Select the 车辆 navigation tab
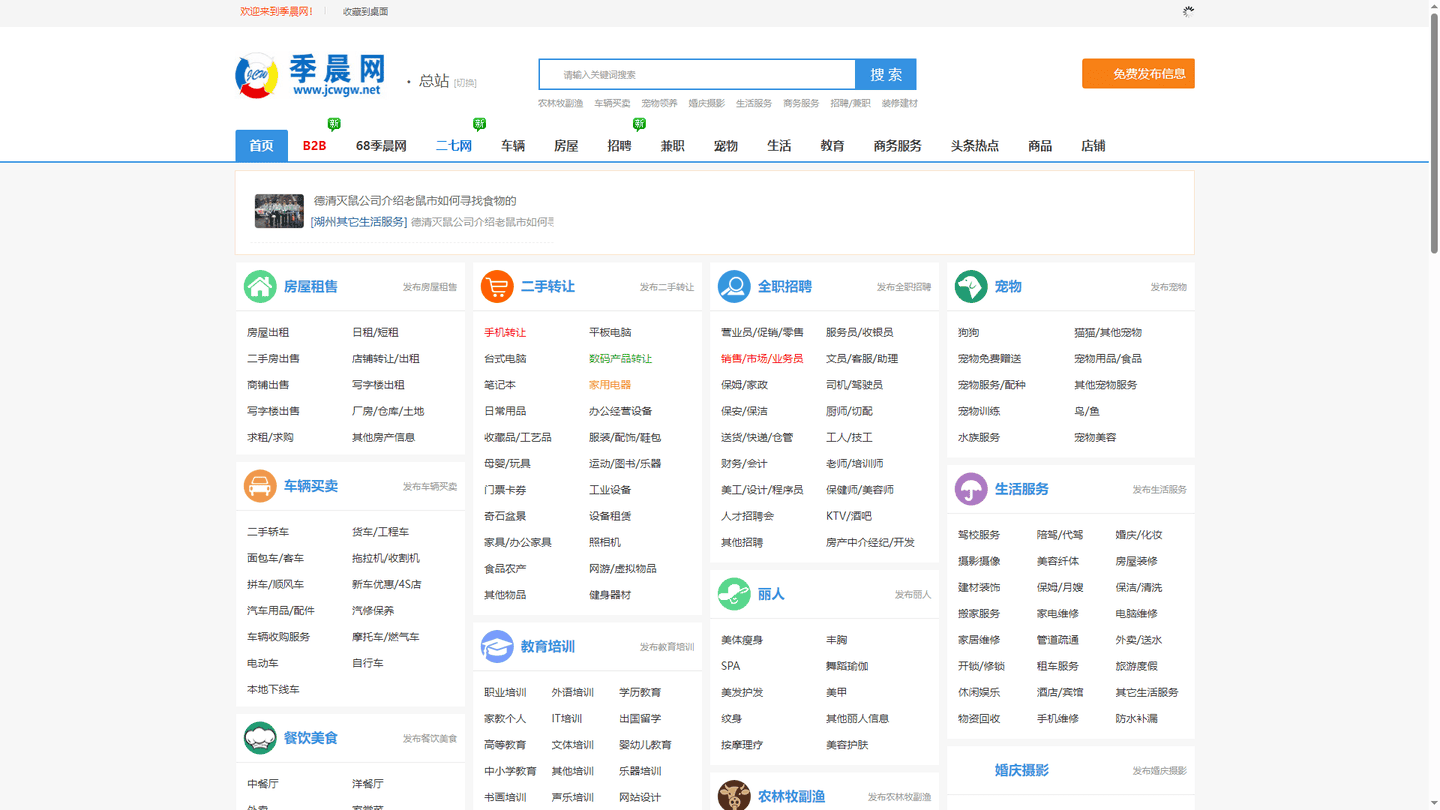The image size is (1440, 810). (x=513, y=146)
